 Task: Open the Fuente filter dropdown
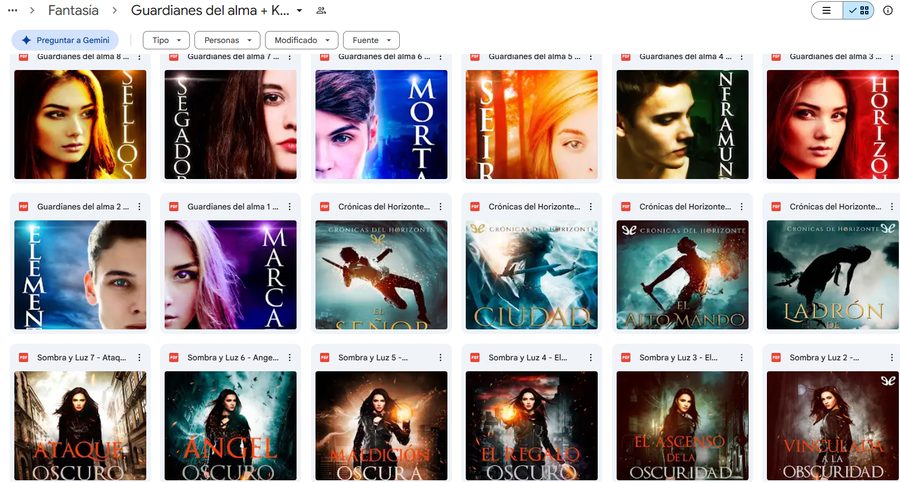click(371, 40)
